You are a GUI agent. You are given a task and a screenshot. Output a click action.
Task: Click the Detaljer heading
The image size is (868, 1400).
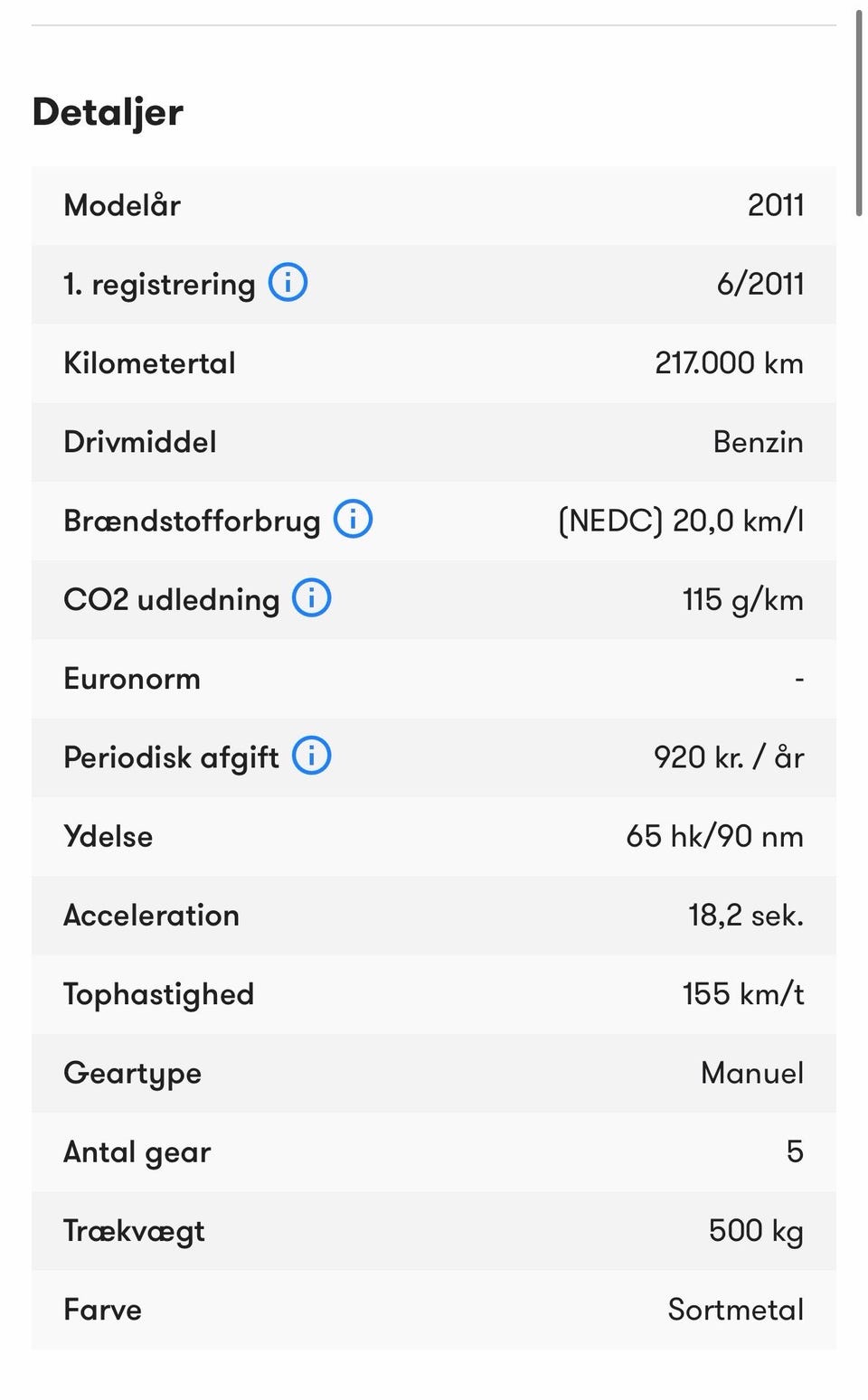point(108,112)
